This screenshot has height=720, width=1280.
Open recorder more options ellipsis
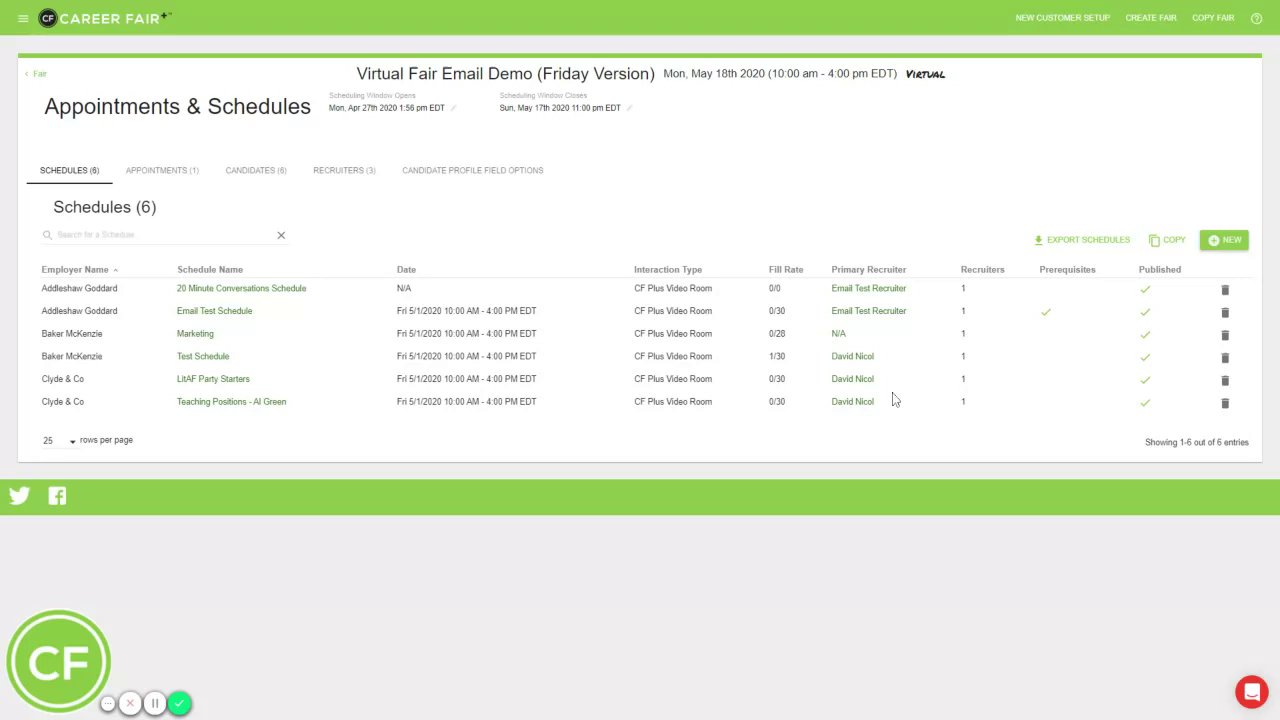(108, 704)
